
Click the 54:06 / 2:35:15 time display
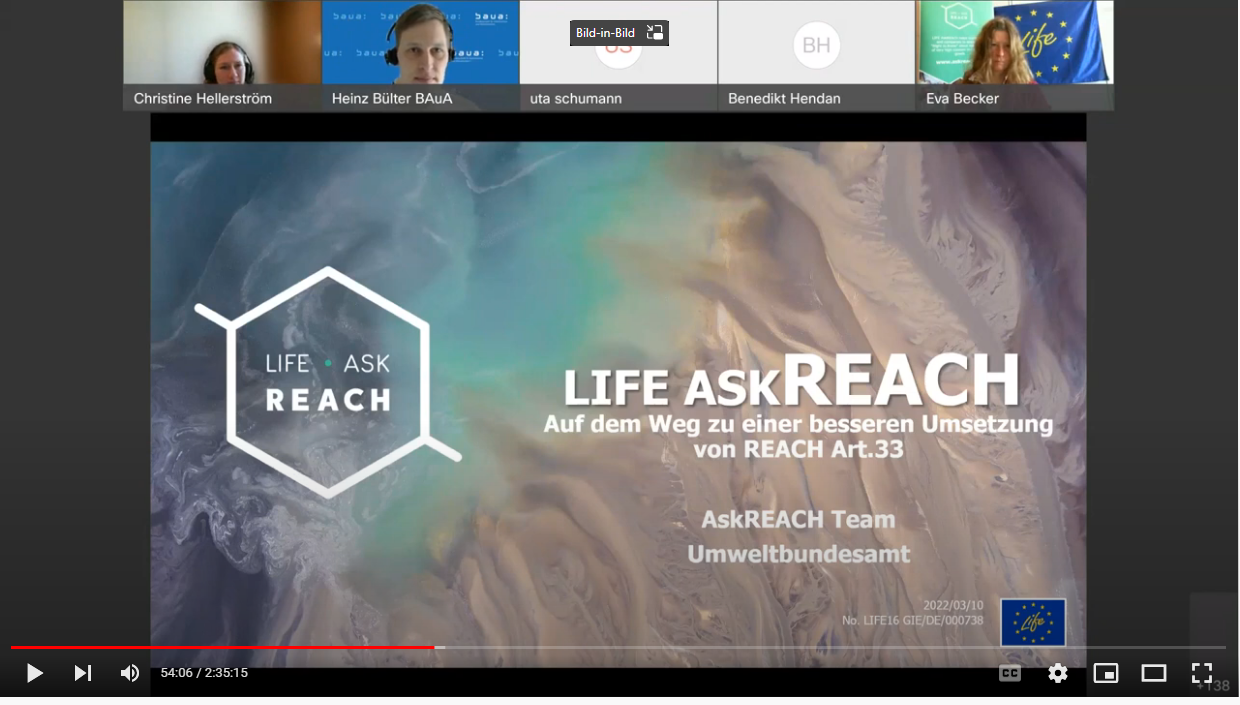pos(204,673)
